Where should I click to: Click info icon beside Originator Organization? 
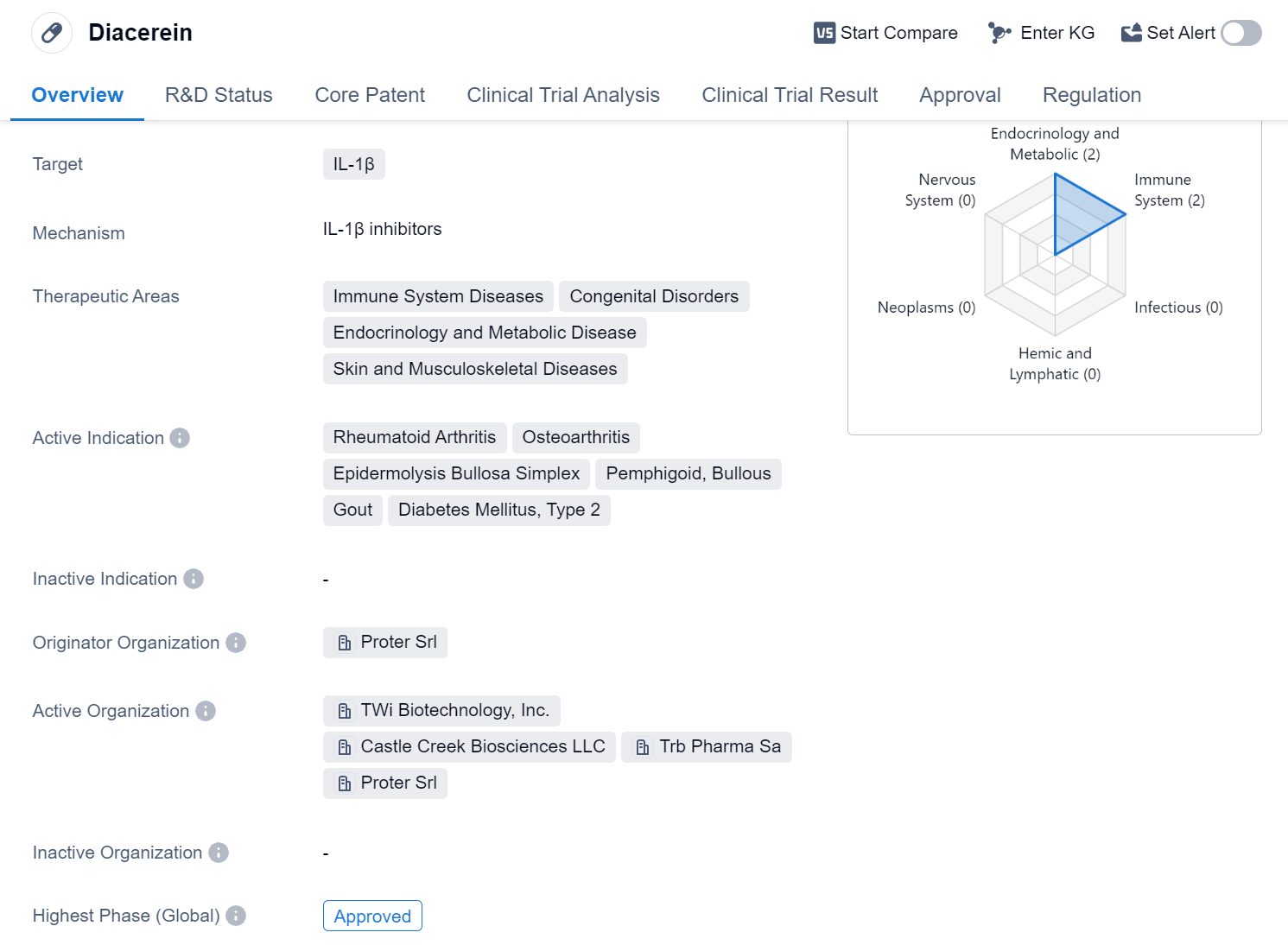236,643
